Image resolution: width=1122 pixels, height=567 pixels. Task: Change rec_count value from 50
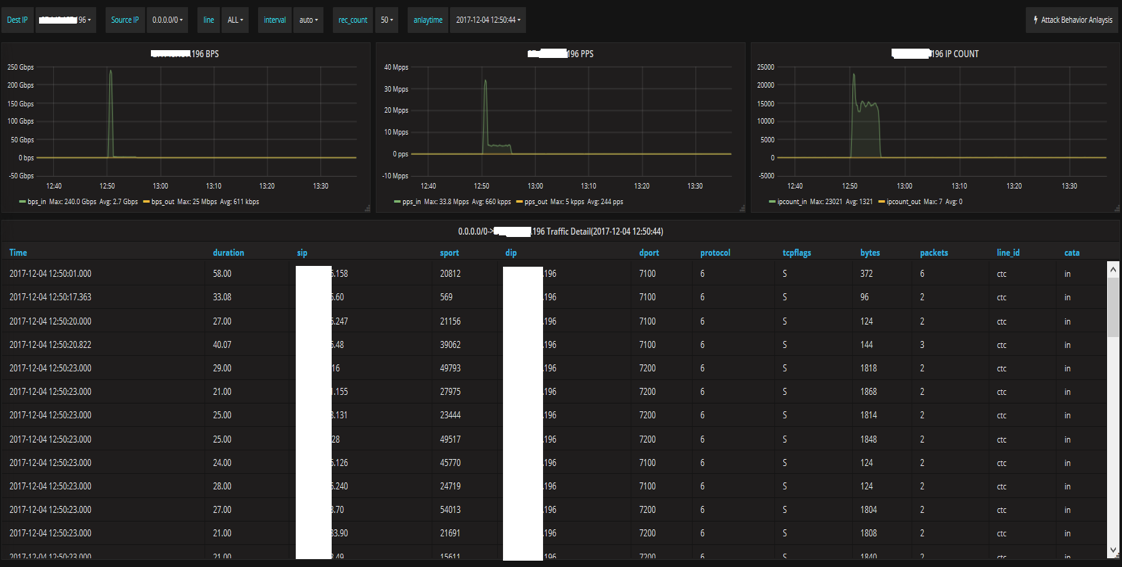coord(387,20)
